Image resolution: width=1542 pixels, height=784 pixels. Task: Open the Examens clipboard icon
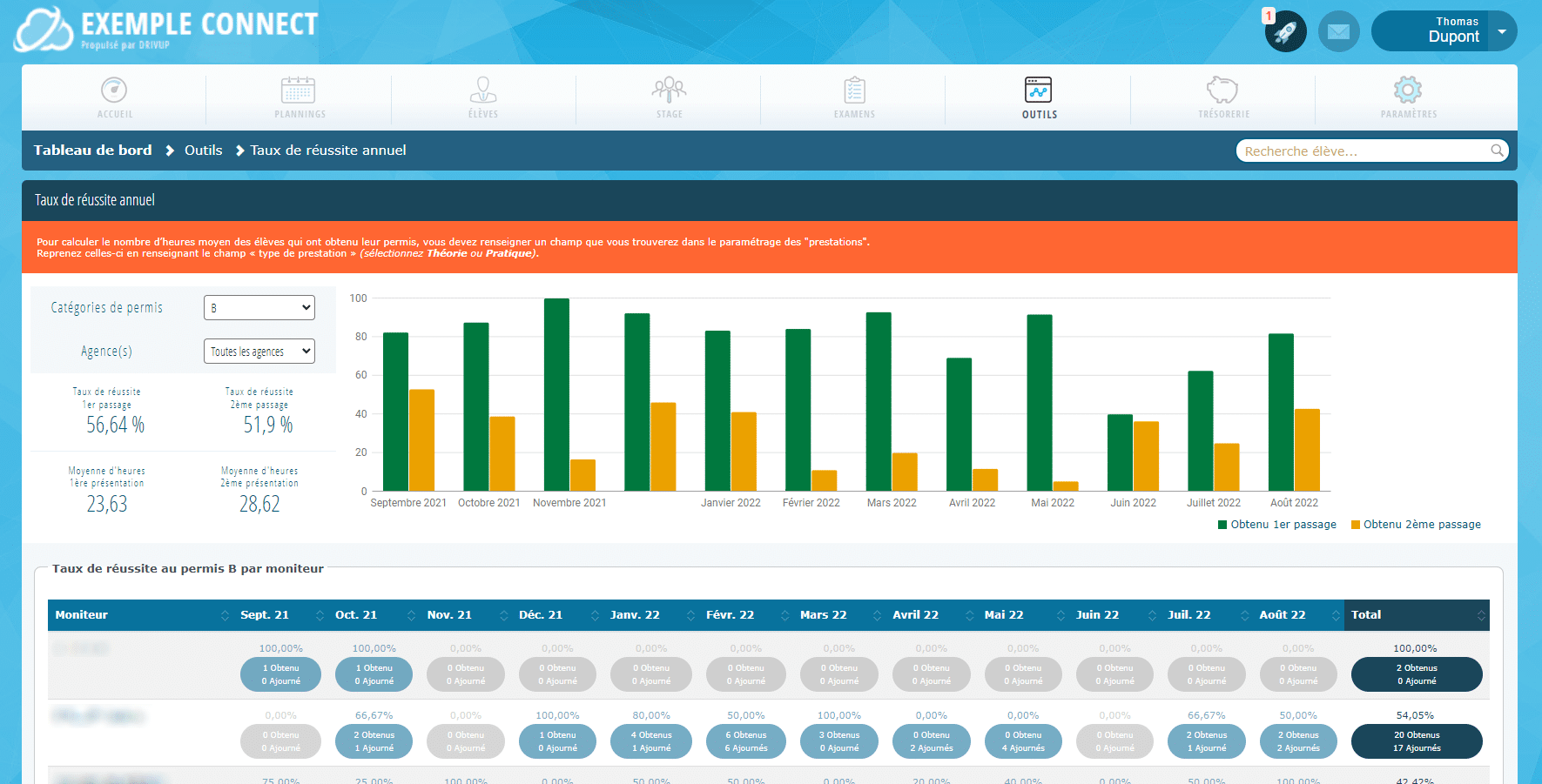[854, 90]
